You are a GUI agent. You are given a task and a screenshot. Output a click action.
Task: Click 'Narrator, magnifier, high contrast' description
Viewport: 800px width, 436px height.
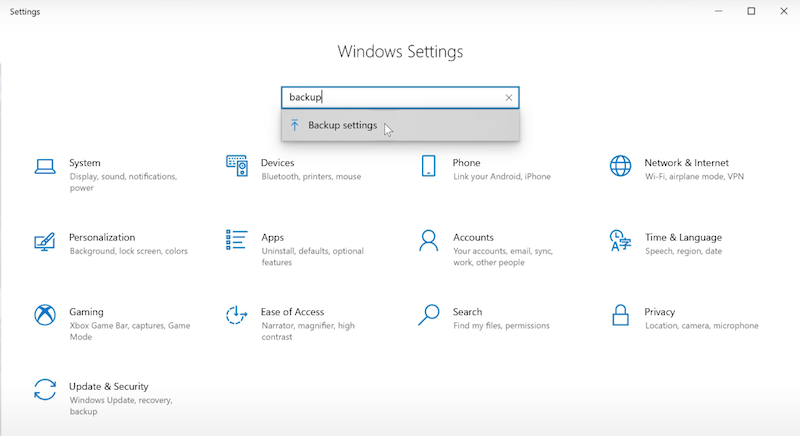[x=308, y=331]
